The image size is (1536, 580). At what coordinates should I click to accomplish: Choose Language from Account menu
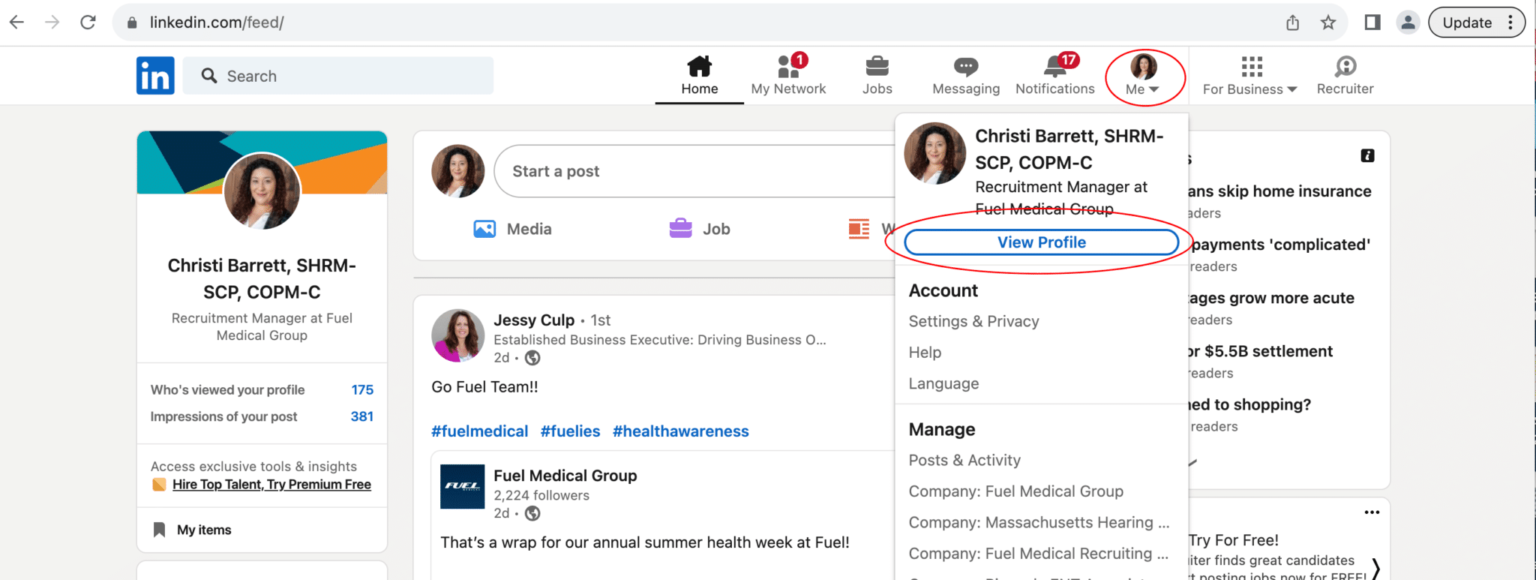tap(943, 383)
